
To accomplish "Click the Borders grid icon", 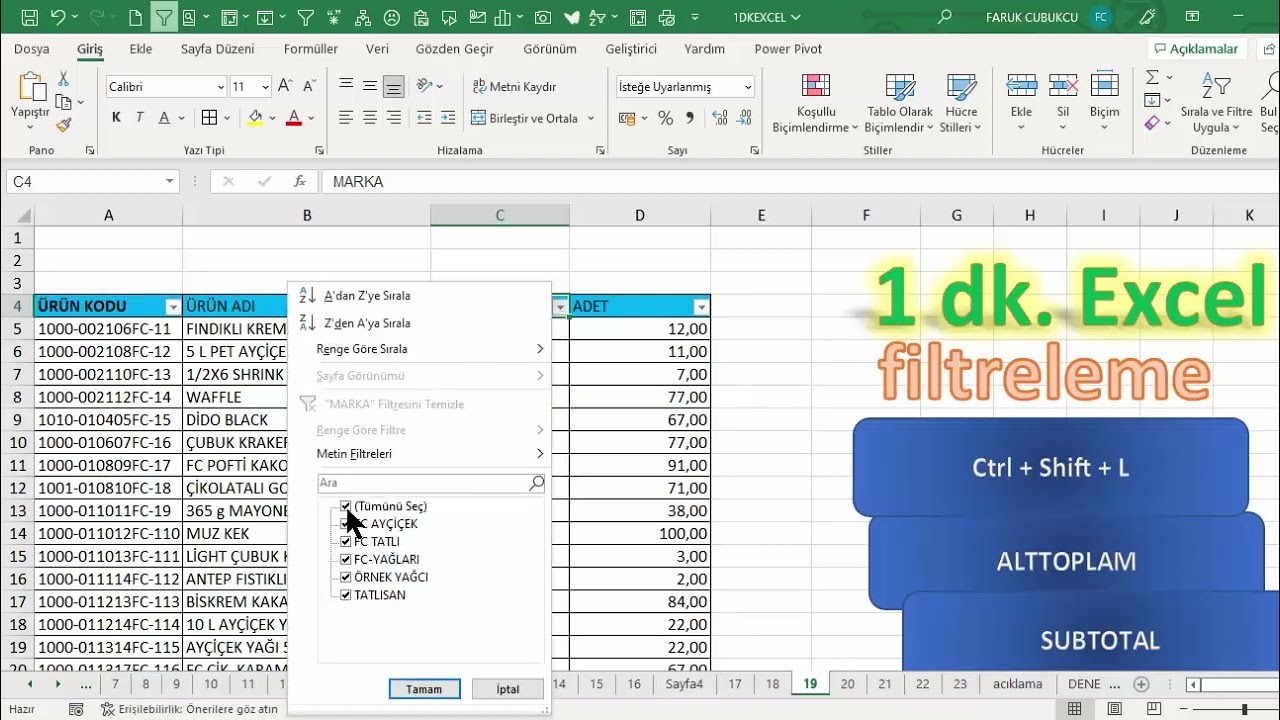I will [x=209, y=118].
